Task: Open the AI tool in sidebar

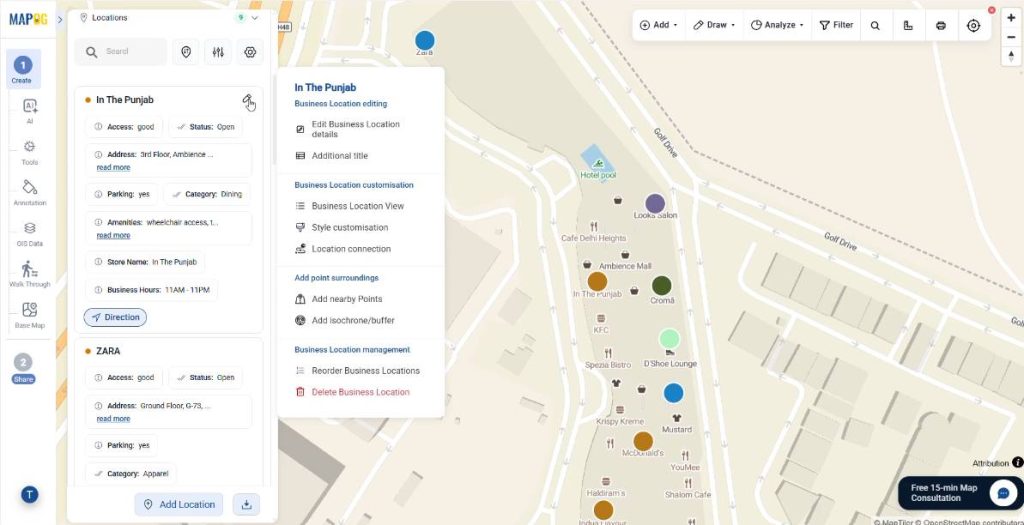Action: click(29, 110)
